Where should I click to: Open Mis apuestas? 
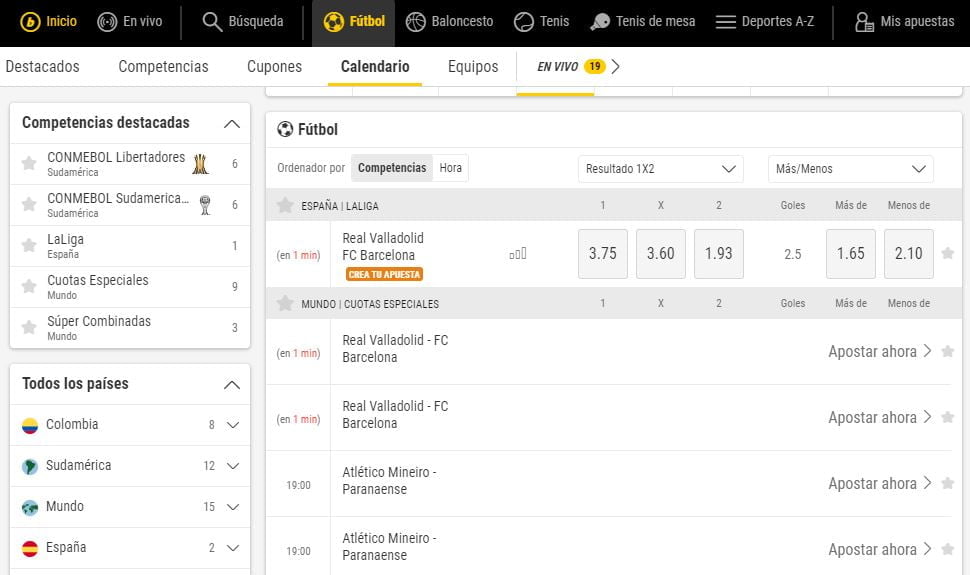[x=904, y=22]
